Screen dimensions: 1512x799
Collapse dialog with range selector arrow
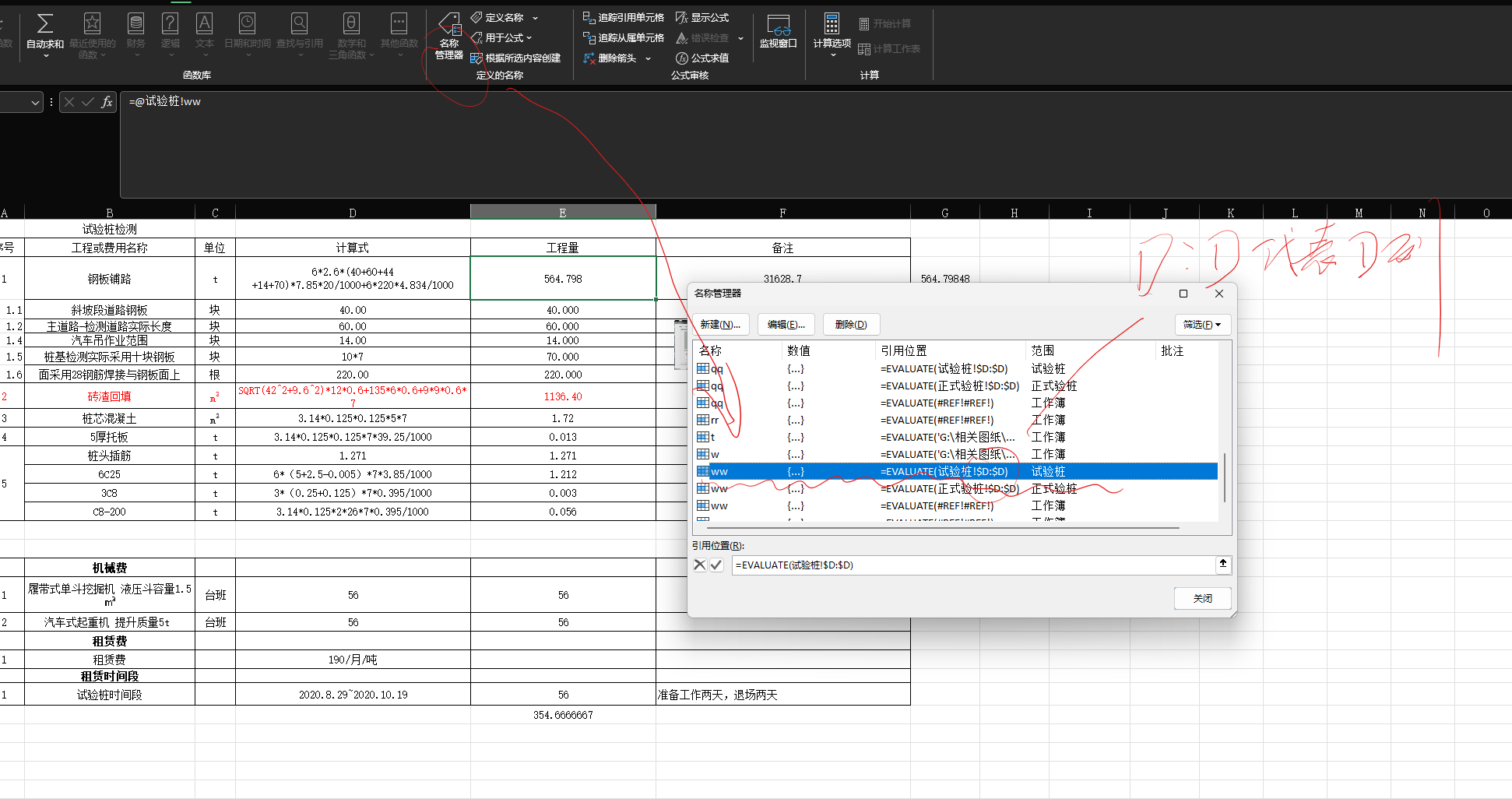[1223, 565]
